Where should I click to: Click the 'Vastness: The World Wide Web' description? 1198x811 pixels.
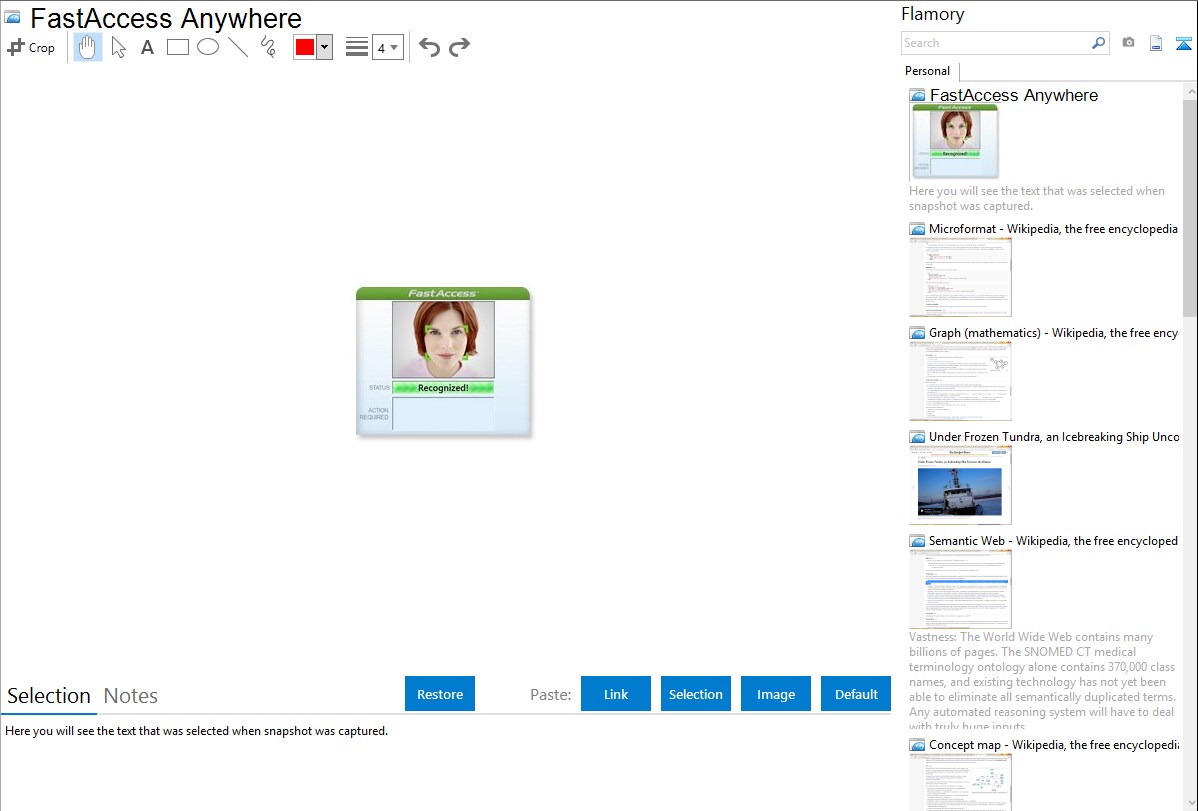click(x=1042, y=681)
